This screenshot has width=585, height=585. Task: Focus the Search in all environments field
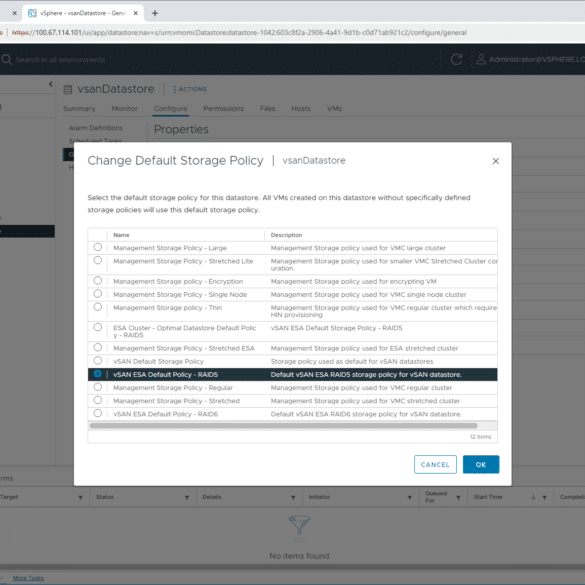[60, 60]
